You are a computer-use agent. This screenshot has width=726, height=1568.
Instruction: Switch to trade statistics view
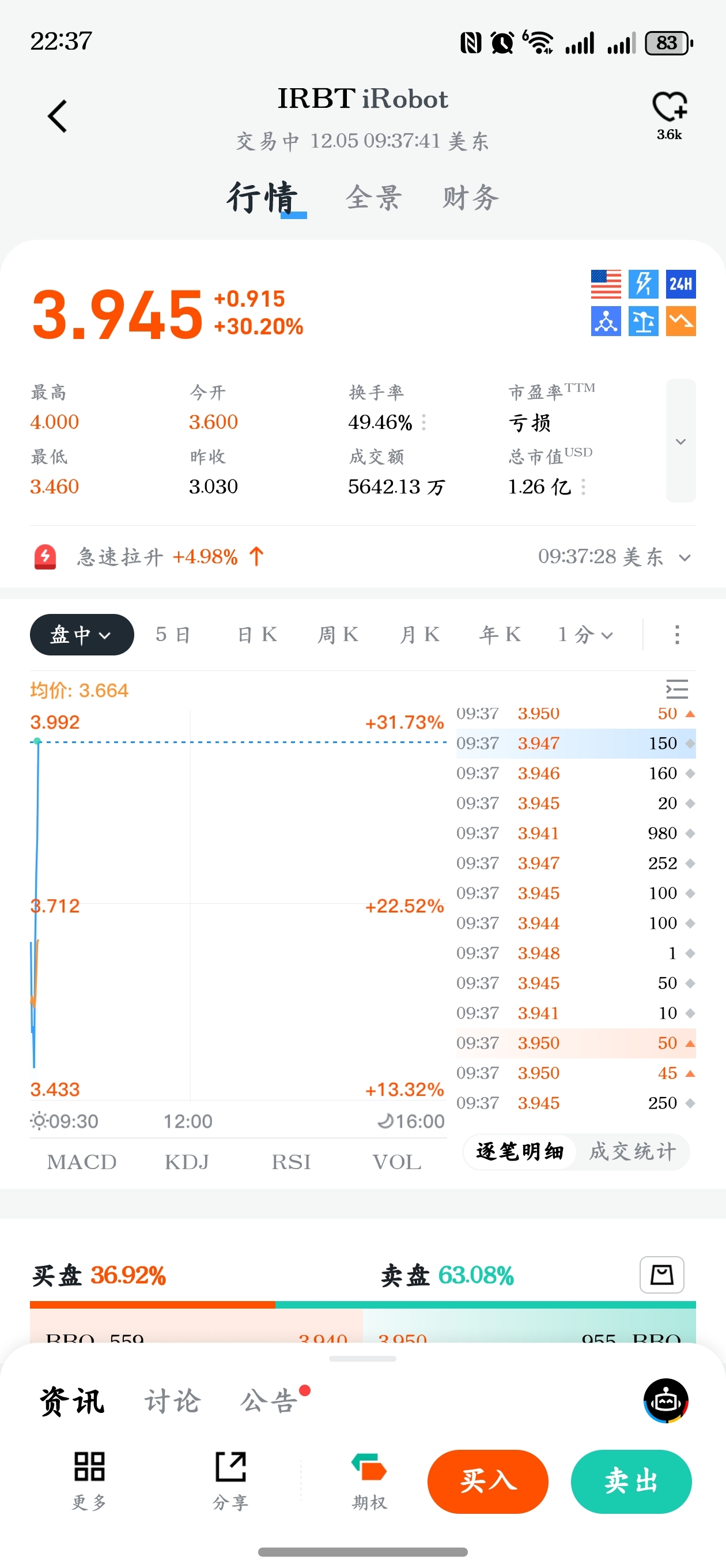point(632,1152)
